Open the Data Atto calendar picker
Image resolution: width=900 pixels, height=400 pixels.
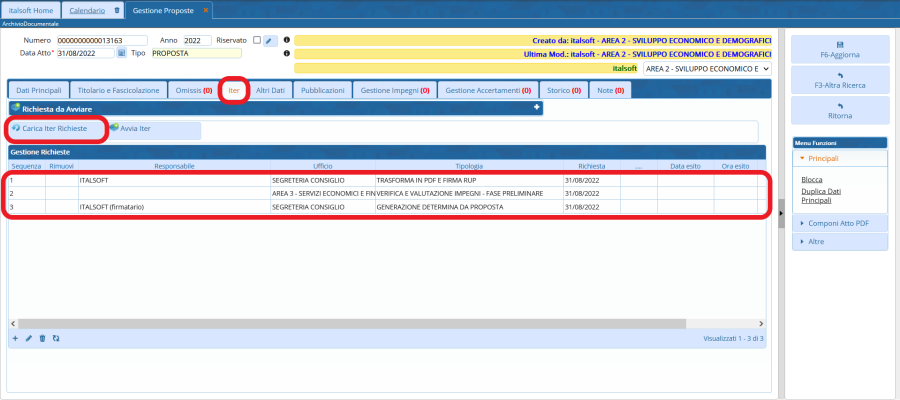point(122,53)
